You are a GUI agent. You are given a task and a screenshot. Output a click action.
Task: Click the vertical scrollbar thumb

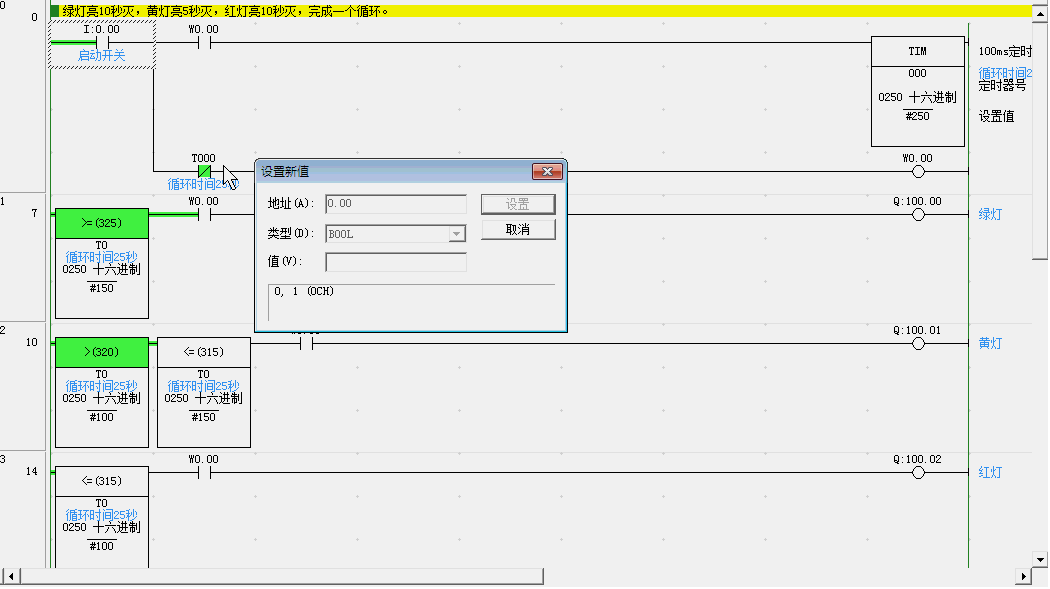[1040, 141]
